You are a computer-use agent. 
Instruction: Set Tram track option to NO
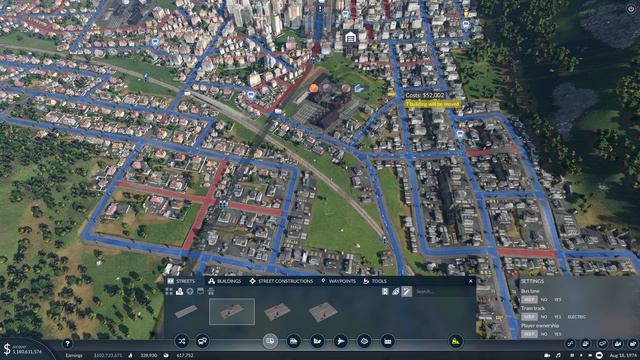tap(544, 317)
